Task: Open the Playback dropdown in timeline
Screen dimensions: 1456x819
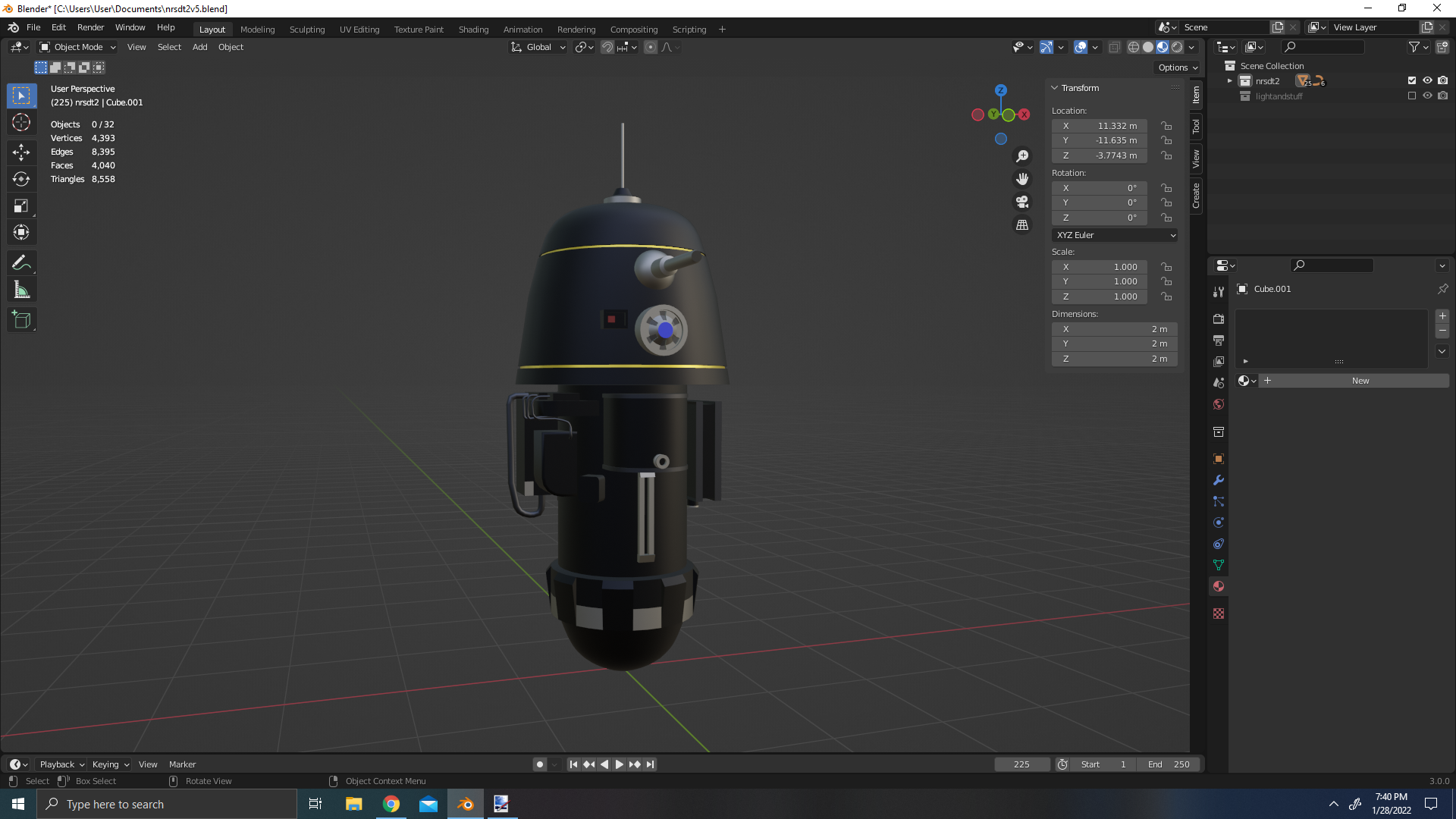Action: (x=61, y=764)
